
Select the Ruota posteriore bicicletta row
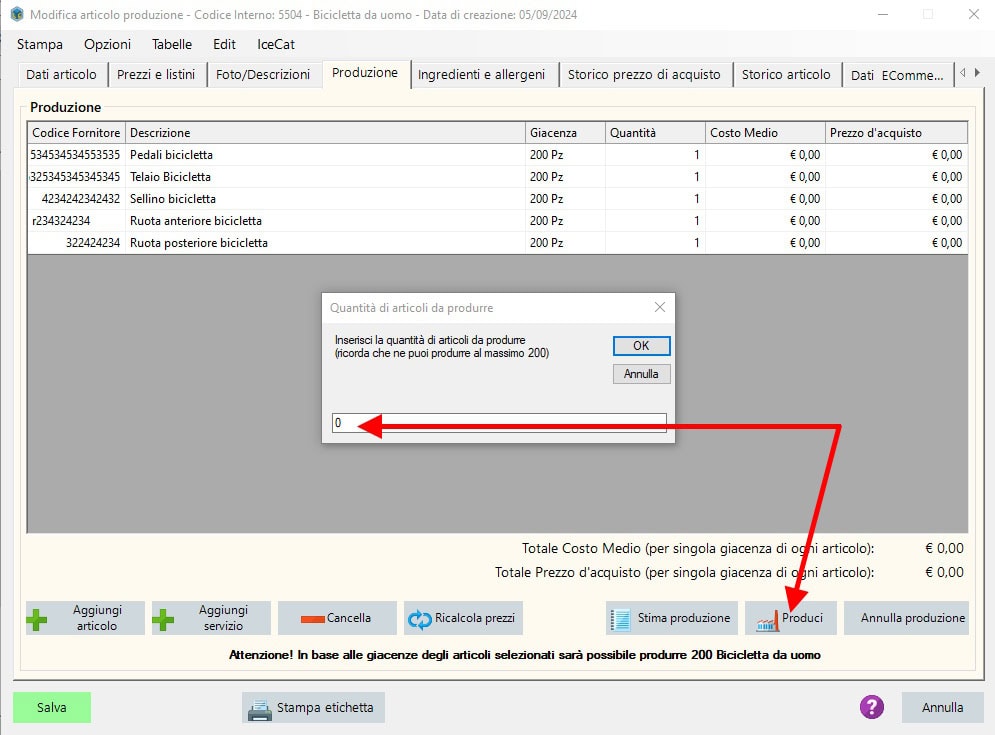click(x=498, y=243)
